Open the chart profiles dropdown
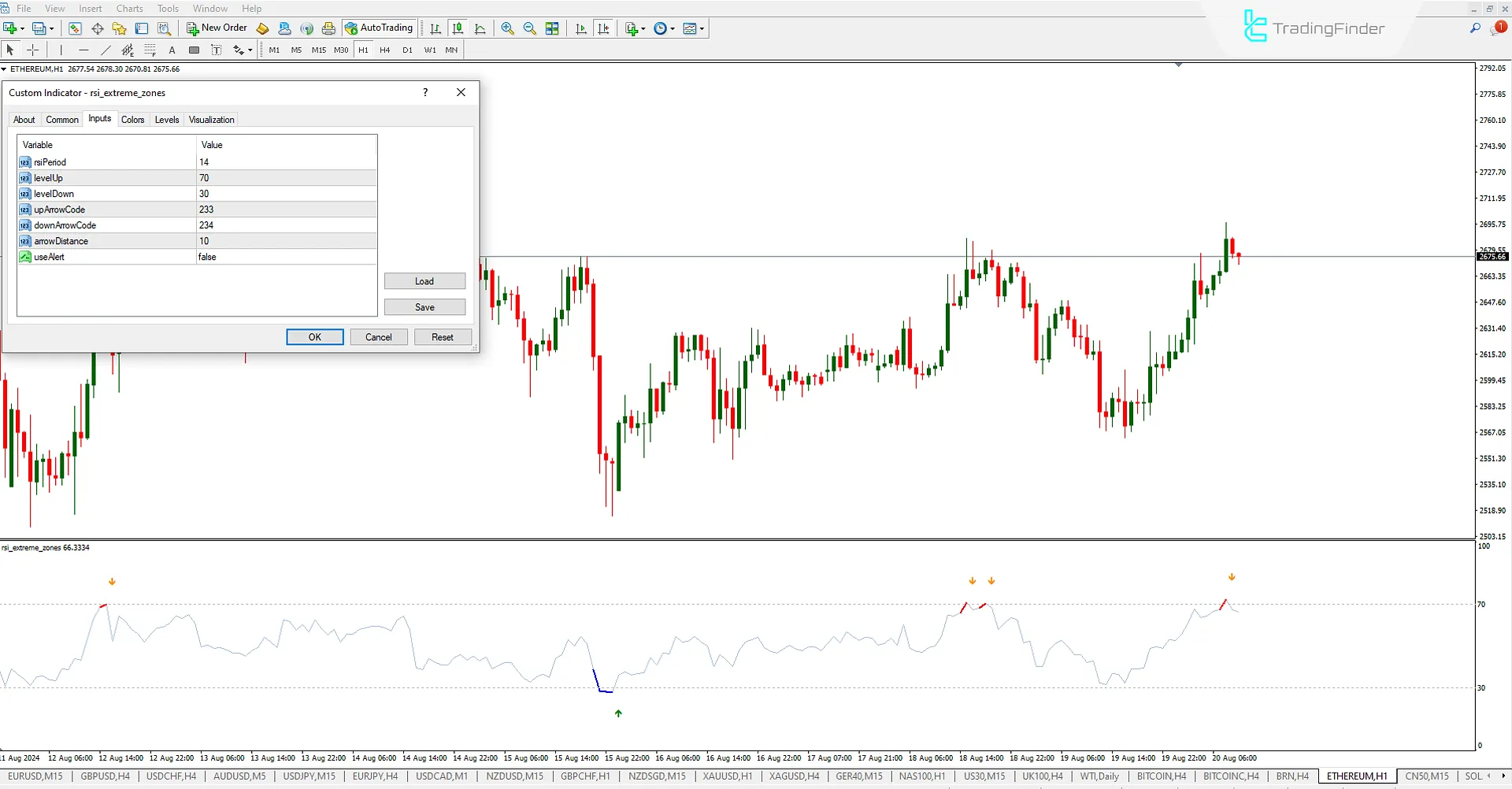1512x789 pixels. (x=50, y=28)
